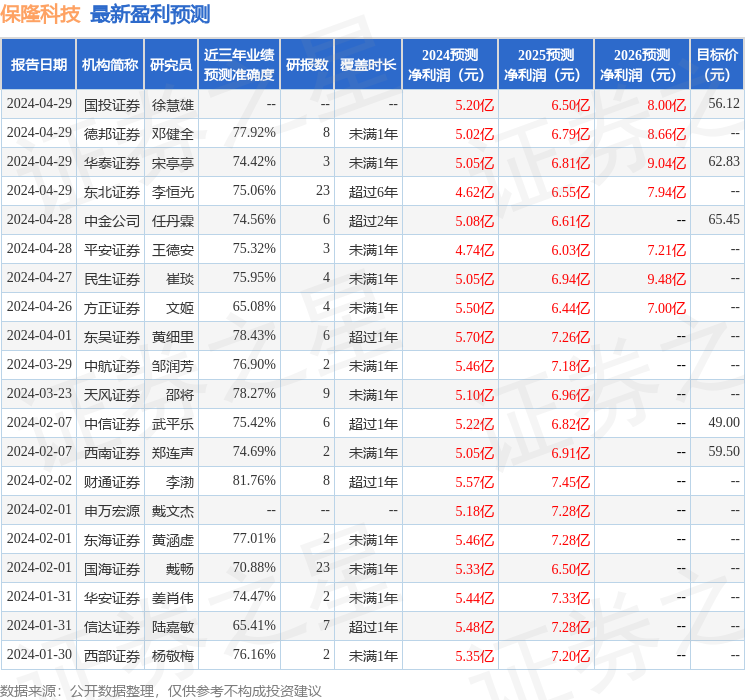Click researcher name 文姬
Image resolution: width=745 pixels, height=700 pixels.
coord(180,308)
